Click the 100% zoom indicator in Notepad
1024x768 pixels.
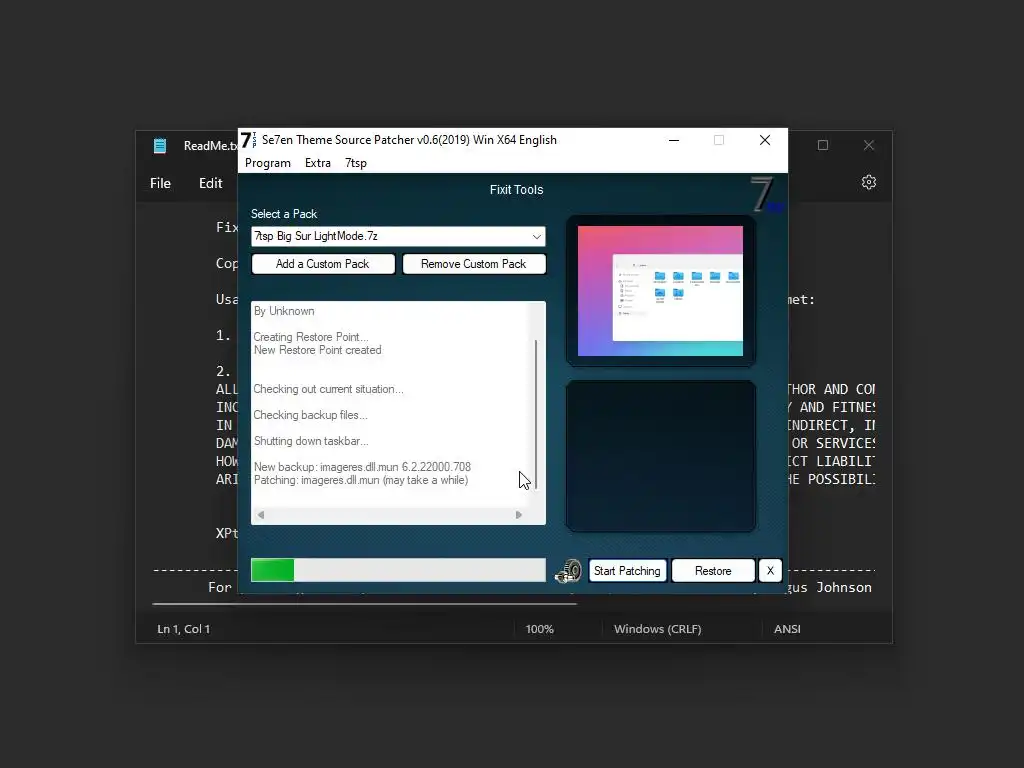[539, 629]
